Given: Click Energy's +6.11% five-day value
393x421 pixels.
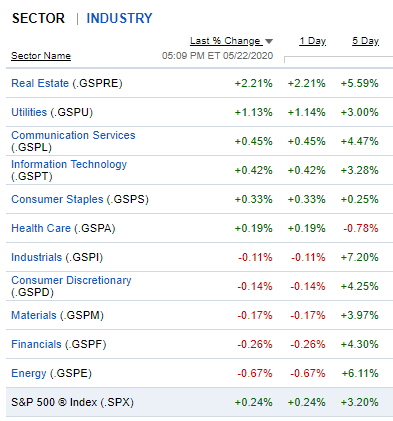Looking at the screenshot, I should [360, 373].
